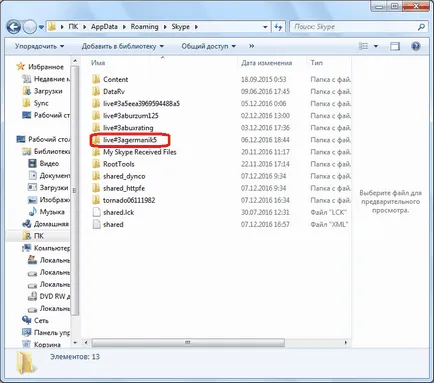Click the ПК breadcrumb segment
Image resolution: width=434 pixels, height=383 pixels.
[x=73, y=27]
